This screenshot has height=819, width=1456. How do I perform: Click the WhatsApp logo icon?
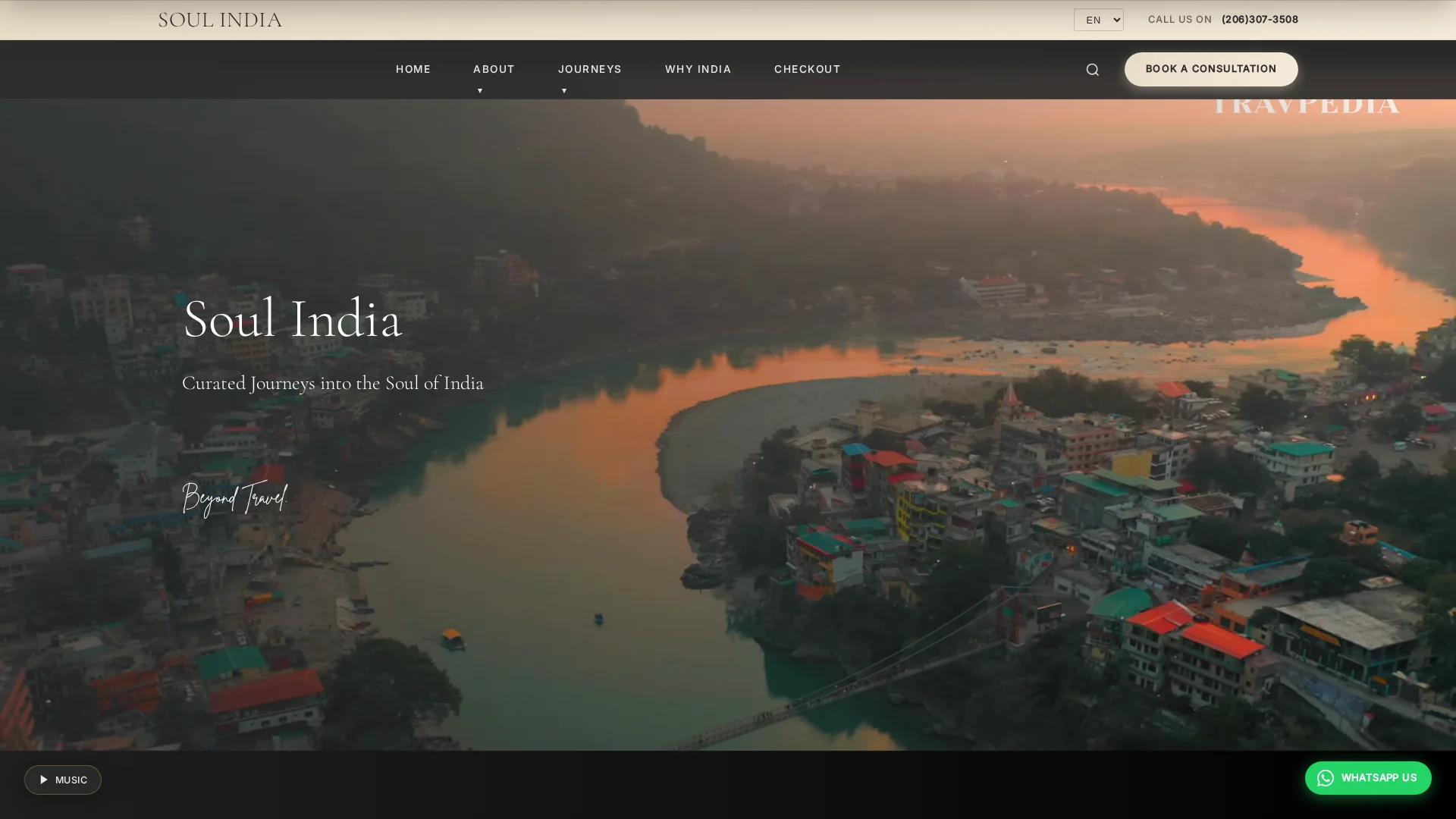(x=1325, y=778)
